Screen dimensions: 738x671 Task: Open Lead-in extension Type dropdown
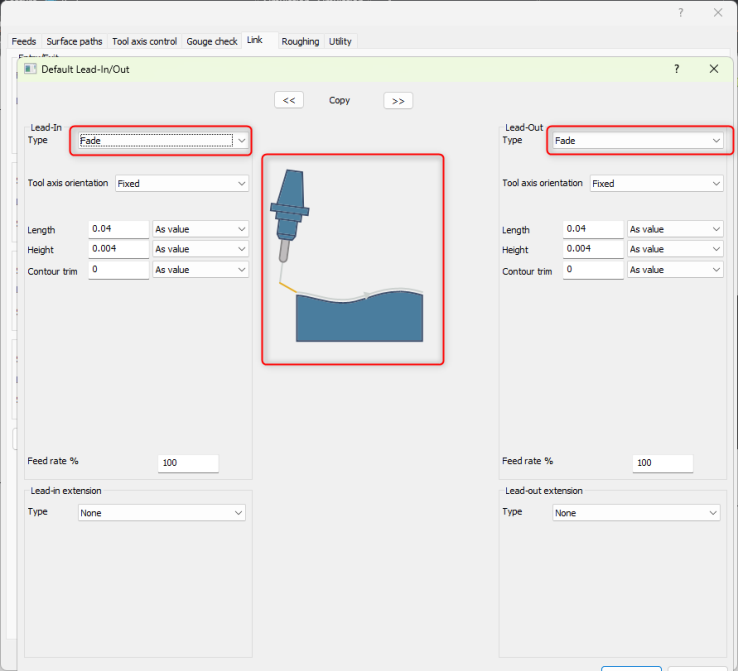[x=162, y=513]
